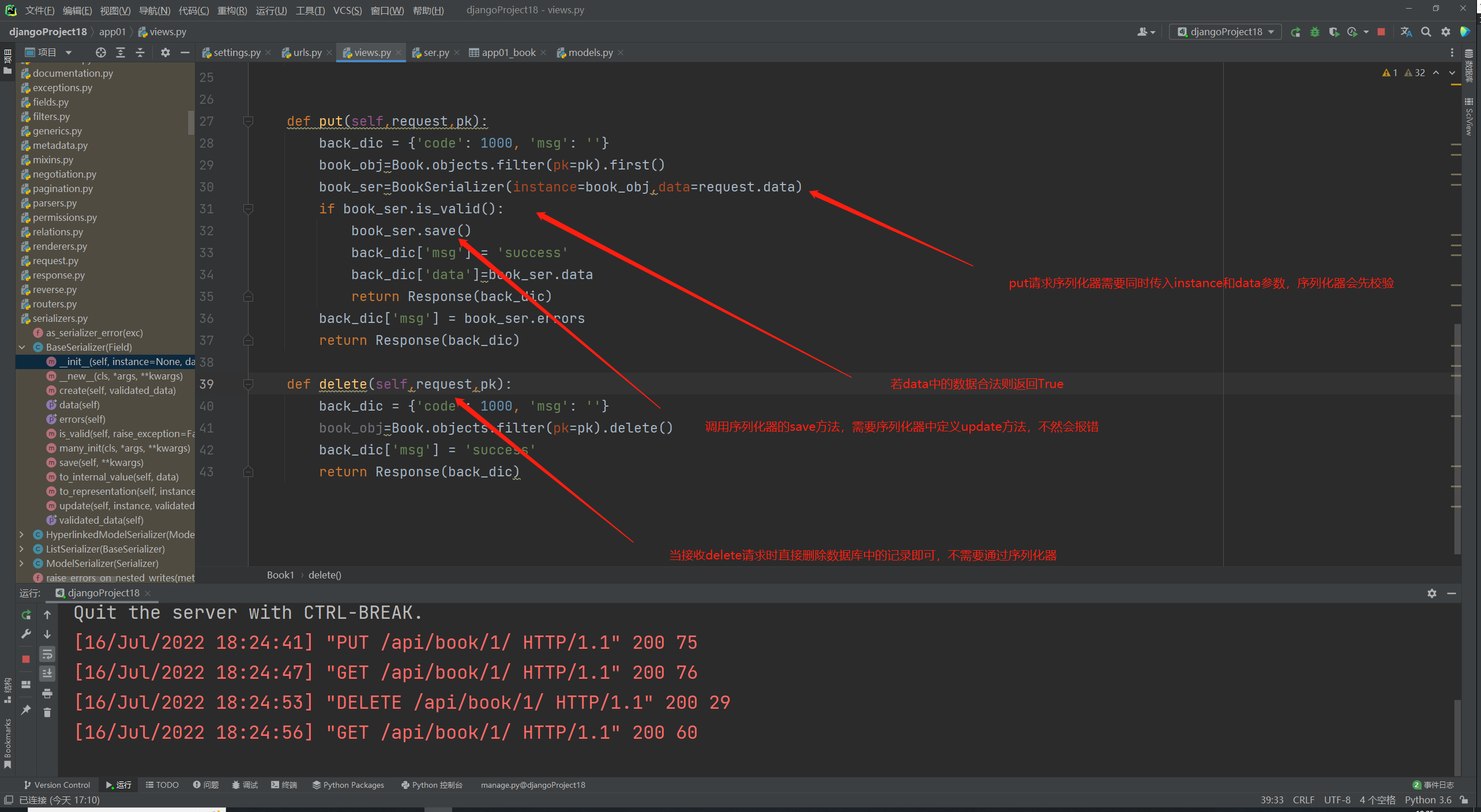Print the run console output
This screenshot has width=1481, height=812.
[47, 693]
